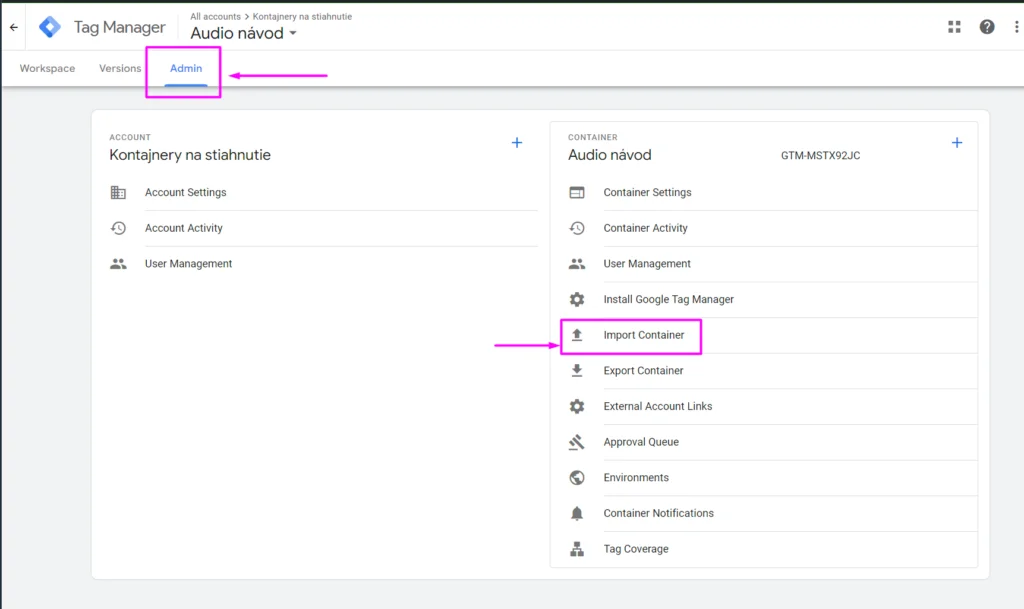Screen dimensions: 1024x609
Task: Click the Container Activity history icon
Action: pos(577,228)
